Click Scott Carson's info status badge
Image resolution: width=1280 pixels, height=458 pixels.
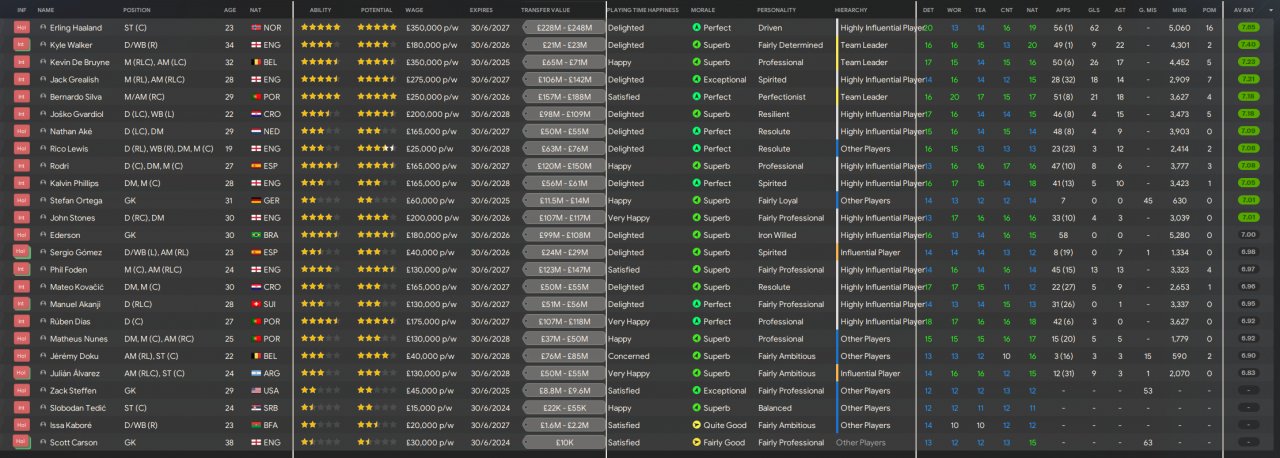(x=21, y=442)
